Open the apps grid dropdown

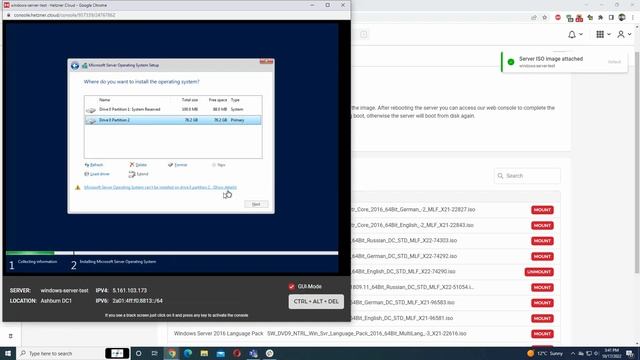click(603, 35)
